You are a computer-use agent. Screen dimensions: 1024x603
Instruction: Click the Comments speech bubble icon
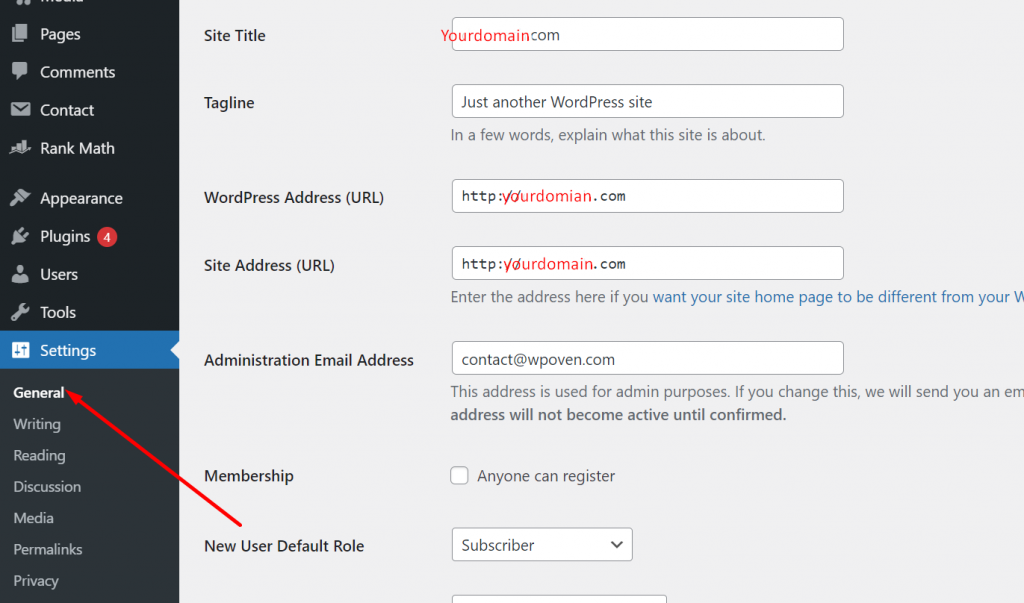tap(19, 72)
